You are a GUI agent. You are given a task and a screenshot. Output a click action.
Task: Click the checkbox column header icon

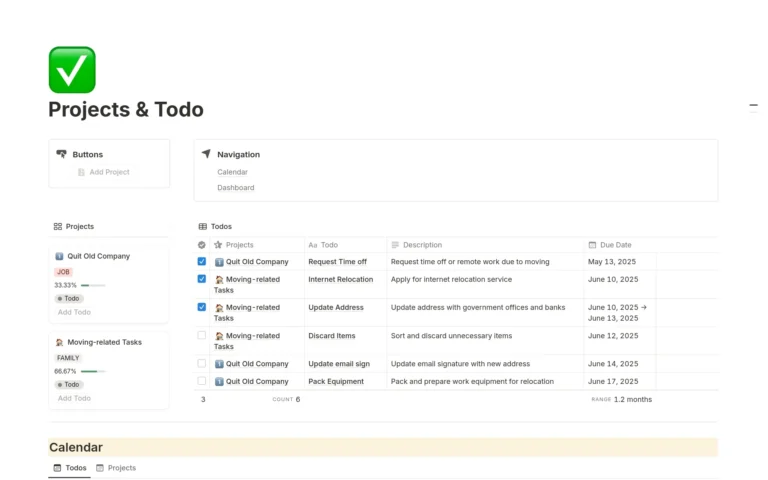pyautogui.click(x=201, y=245)
